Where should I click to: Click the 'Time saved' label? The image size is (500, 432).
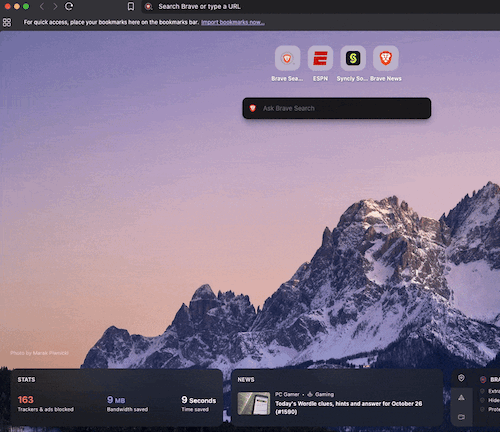click(195, 409)
